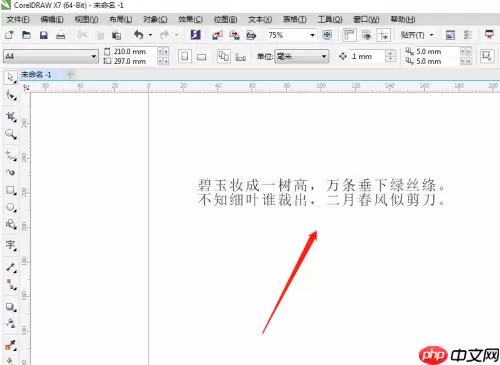Open the undo history dropdown arrow
This screenshot has width=500, height=365.
(150, 35)
